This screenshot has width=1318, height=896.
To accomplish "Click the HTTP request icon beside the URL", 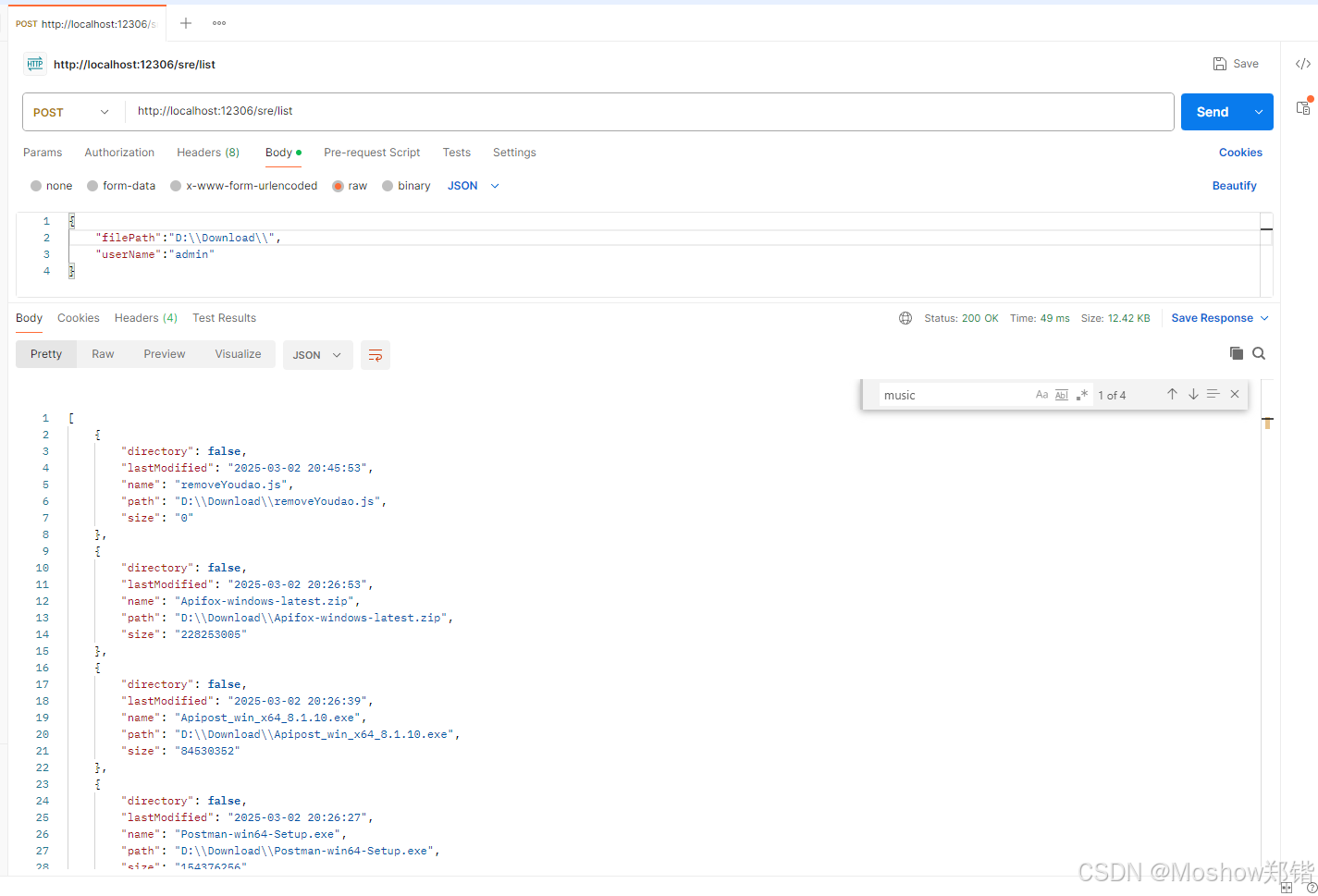I will click(x=34, y=64).
